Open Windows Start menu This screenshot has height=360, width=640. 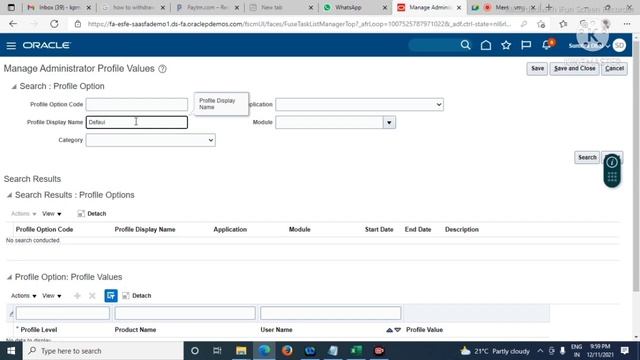(x=11, y=351)
